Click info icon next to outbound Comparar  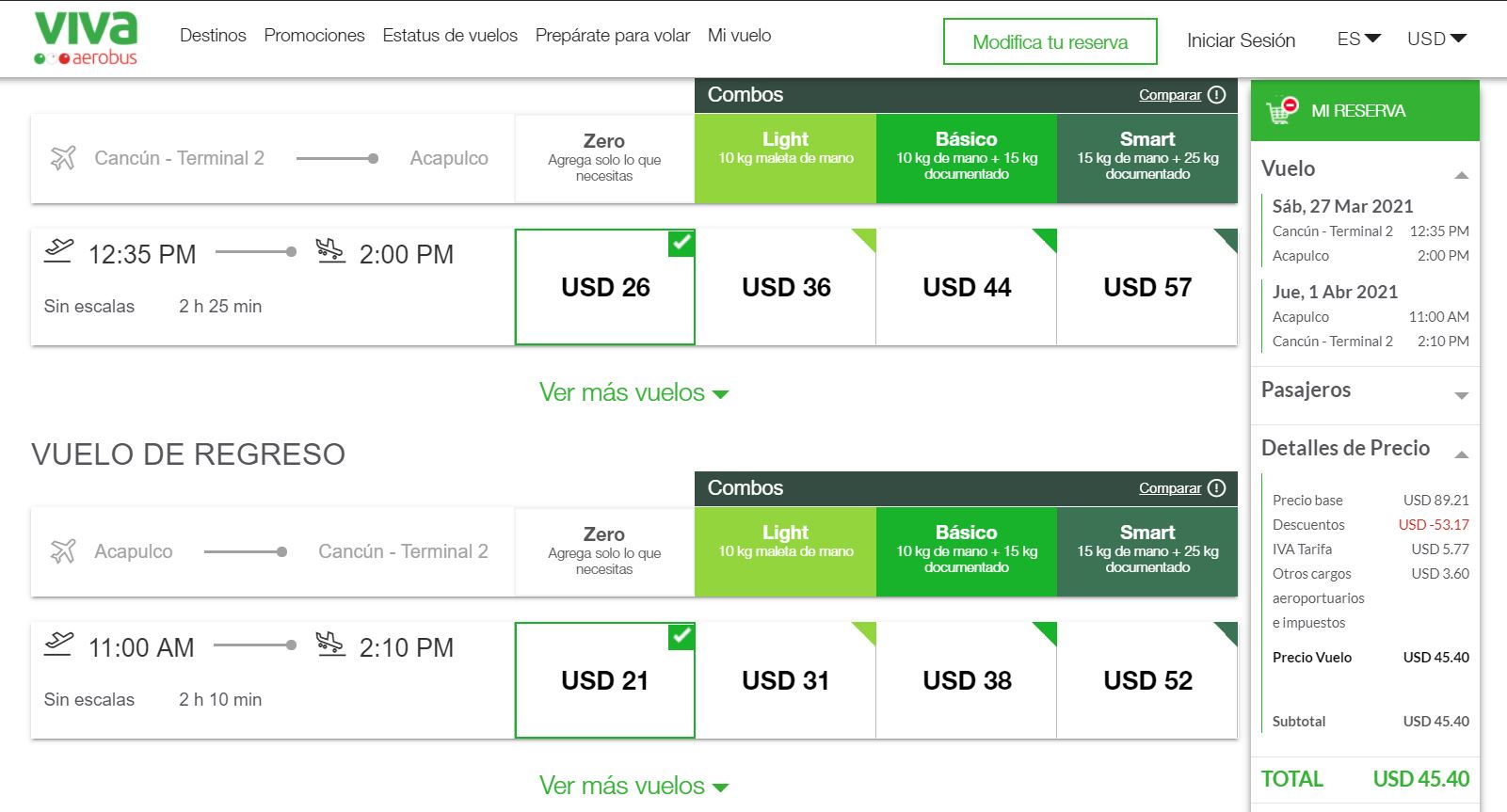tap(1216, 95)
